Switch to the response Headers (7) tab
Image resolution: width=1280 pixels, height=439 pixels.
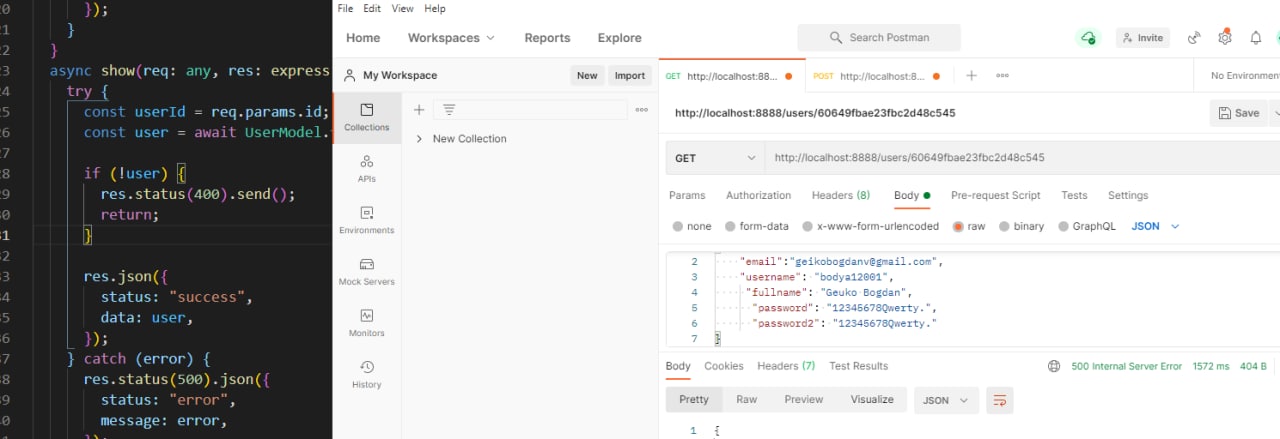[786, 366]
